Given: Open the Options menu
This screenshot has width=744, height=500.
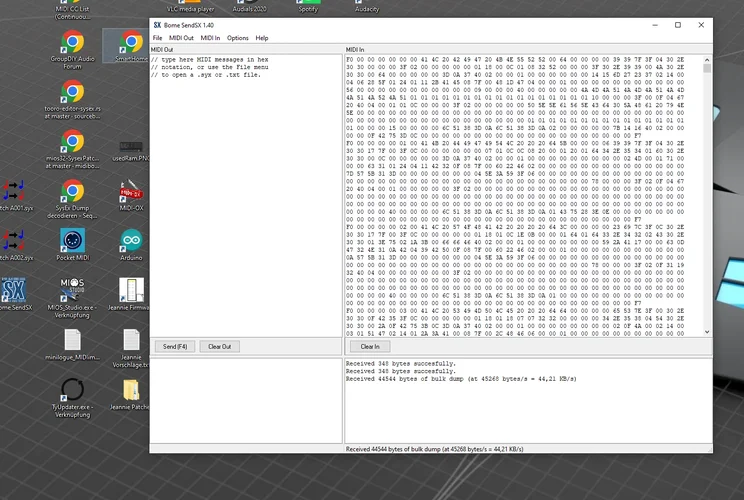Looking at the screenshot, I should click(238, 38).
